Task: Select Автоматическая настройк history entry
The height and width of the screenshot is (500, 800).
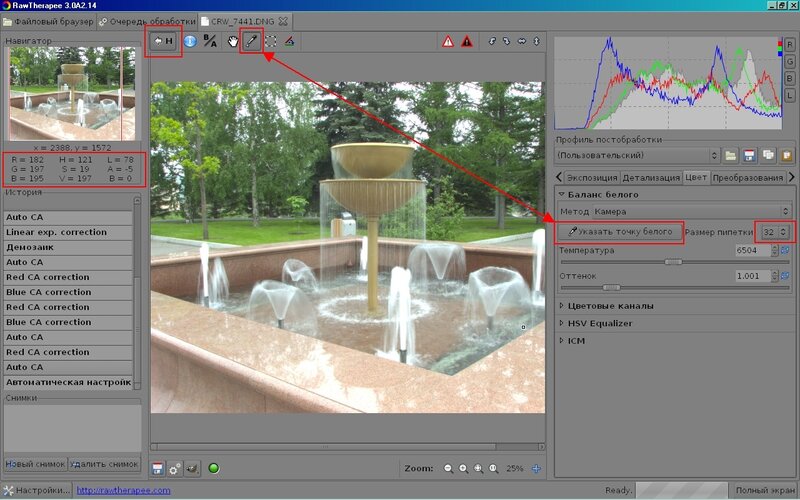Action: [x=68, y=382]
